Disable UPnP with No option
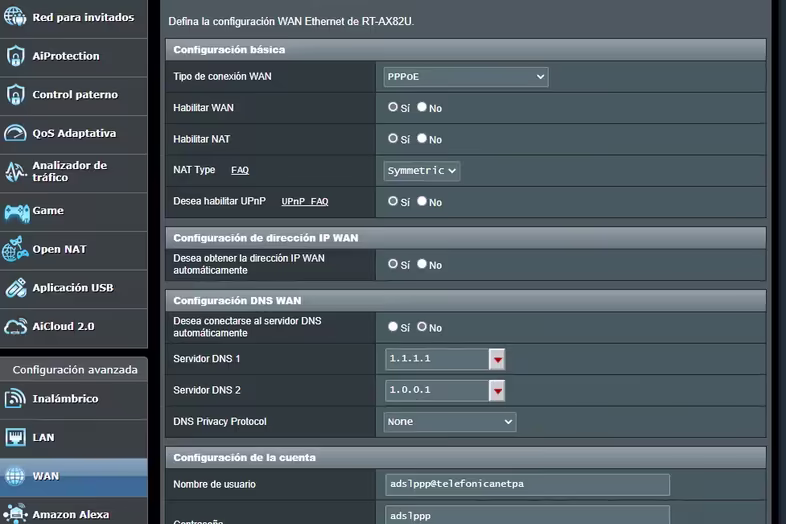The height and width of the screenshot is (524, 786). point(422,201)
